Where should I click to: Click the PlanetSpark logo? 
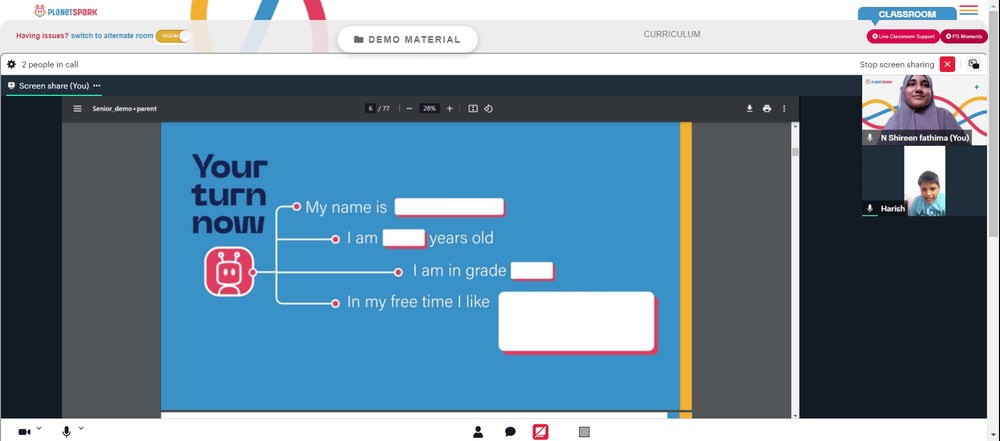(x=65, y=11)
